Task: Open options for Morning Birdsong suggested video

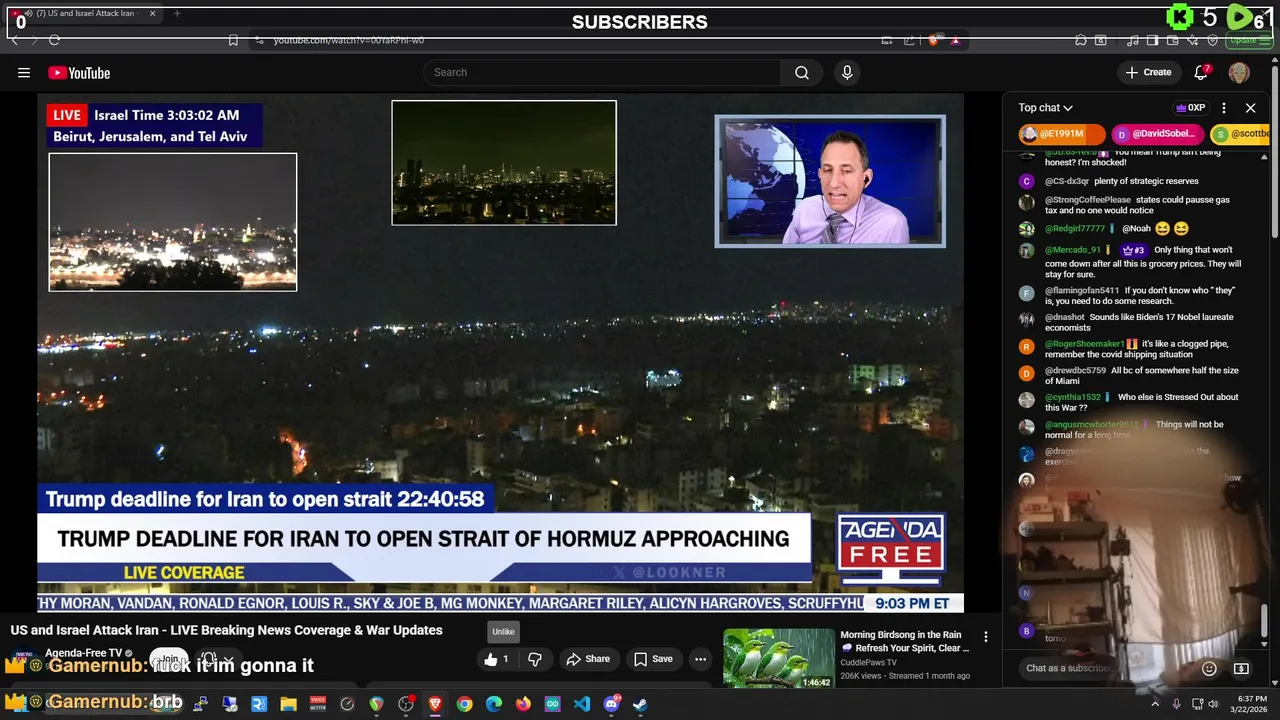Action: [x=985, y=637]
